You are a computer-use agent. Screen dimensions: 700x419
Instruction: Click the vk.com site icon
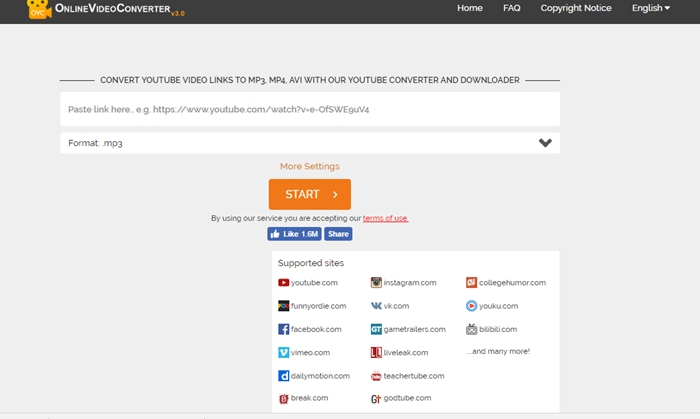click(x=376, y=306)
